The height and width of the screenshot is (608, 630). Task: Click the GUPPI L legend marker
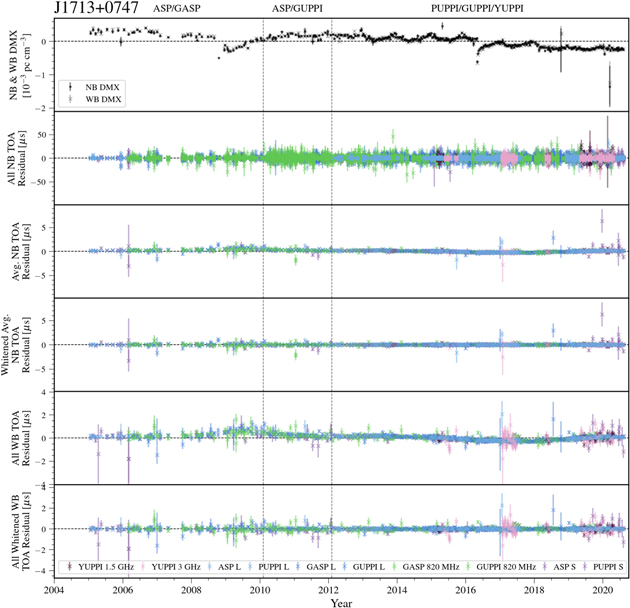(x=345, y=567)
